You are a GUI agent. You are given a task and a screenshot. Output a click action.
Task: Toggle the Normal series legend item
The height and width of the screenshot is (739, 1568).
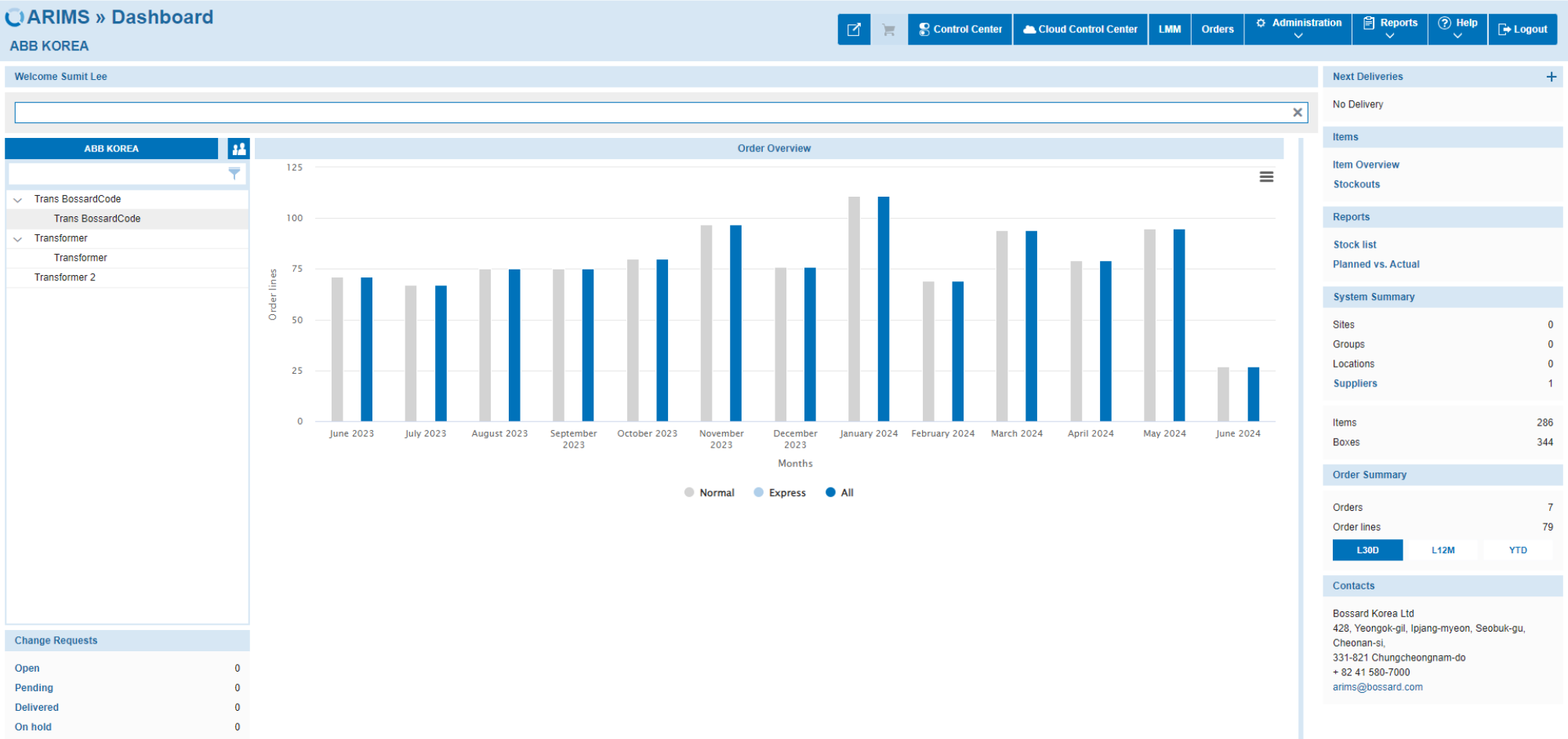point(710,493)
